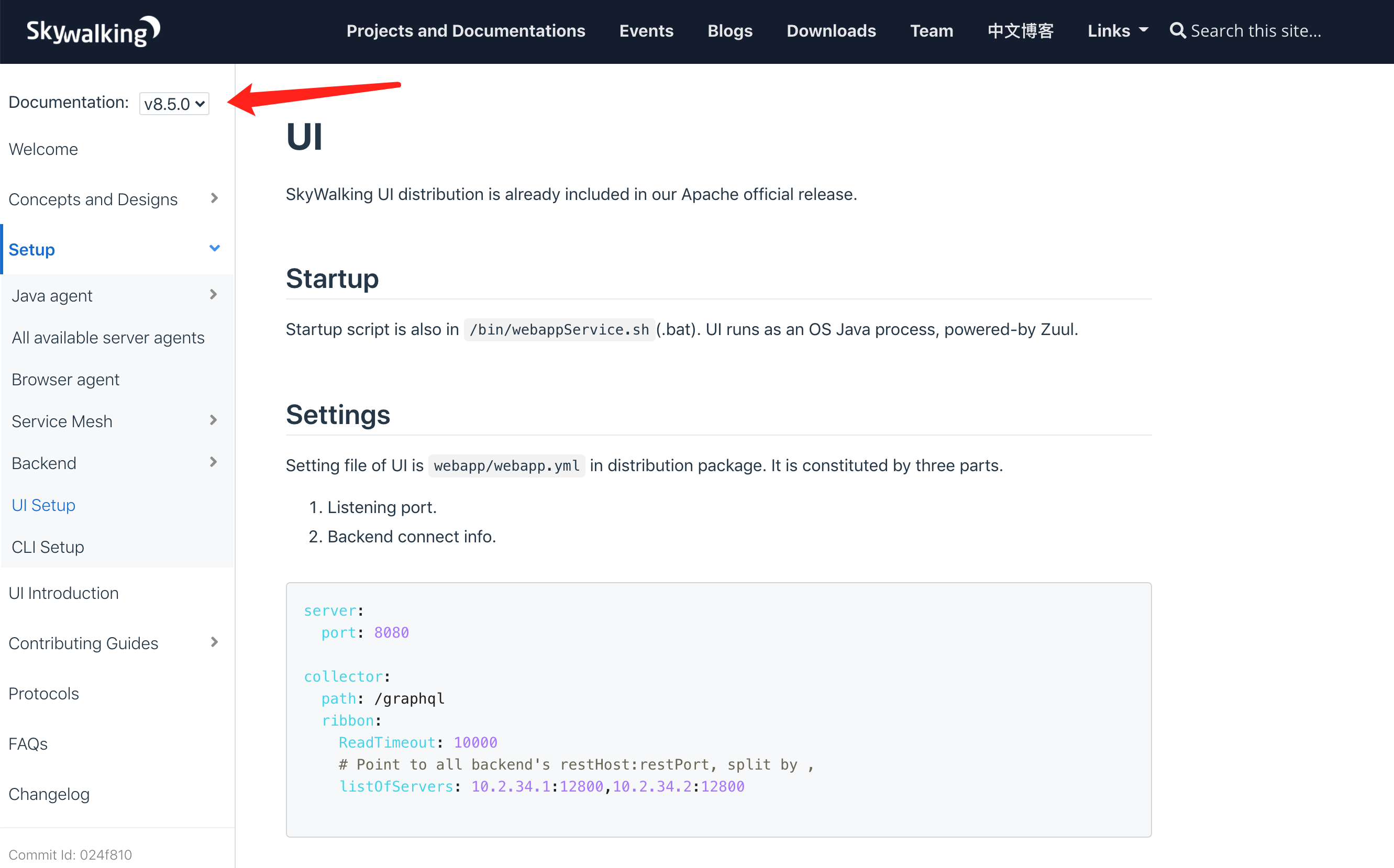Collapse the Setup section chevron

[214, 249]
